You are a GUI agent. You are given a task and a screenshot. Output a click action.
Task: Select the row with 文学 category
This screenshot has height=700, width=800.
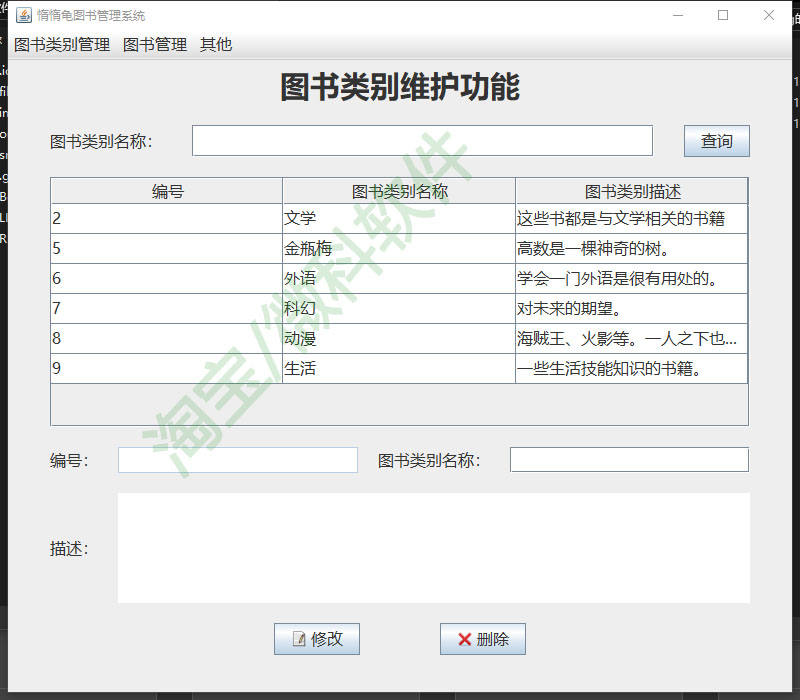click(399, 219)
